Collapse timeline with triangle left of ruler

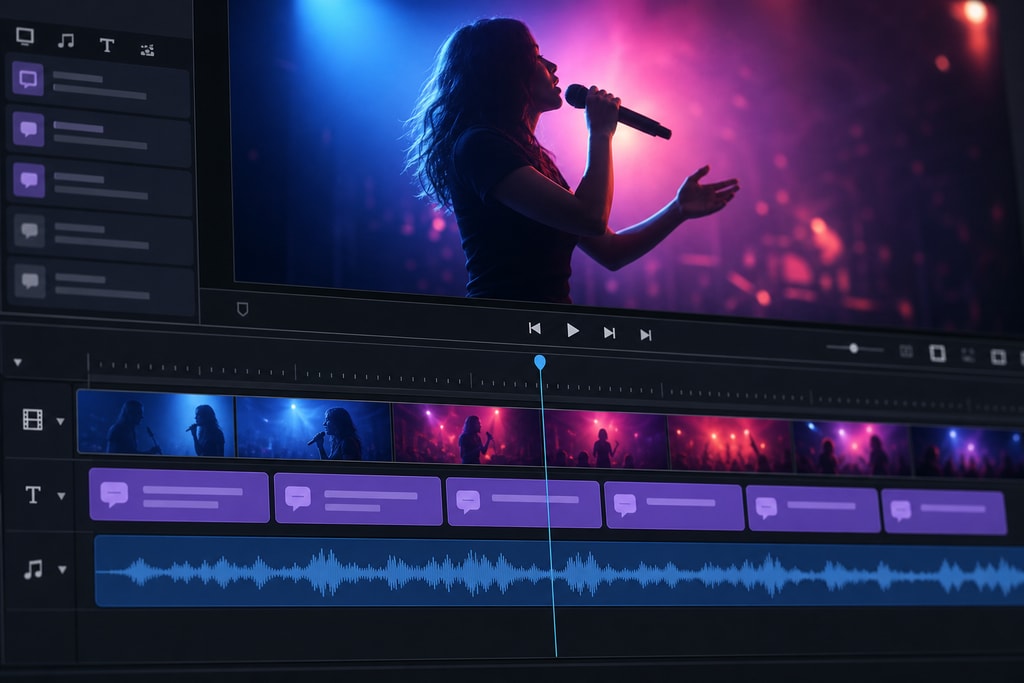click(18, 362)
